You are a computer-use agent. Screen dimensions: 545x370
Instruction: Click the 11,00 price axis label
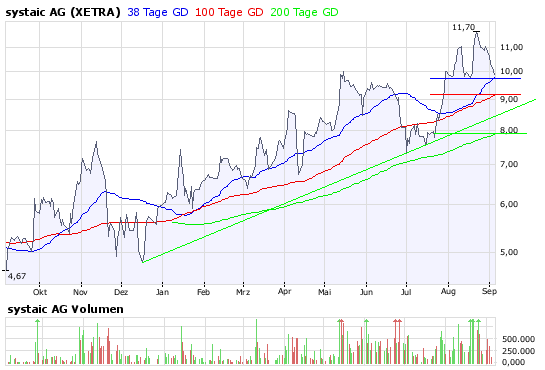click(511, 47)
